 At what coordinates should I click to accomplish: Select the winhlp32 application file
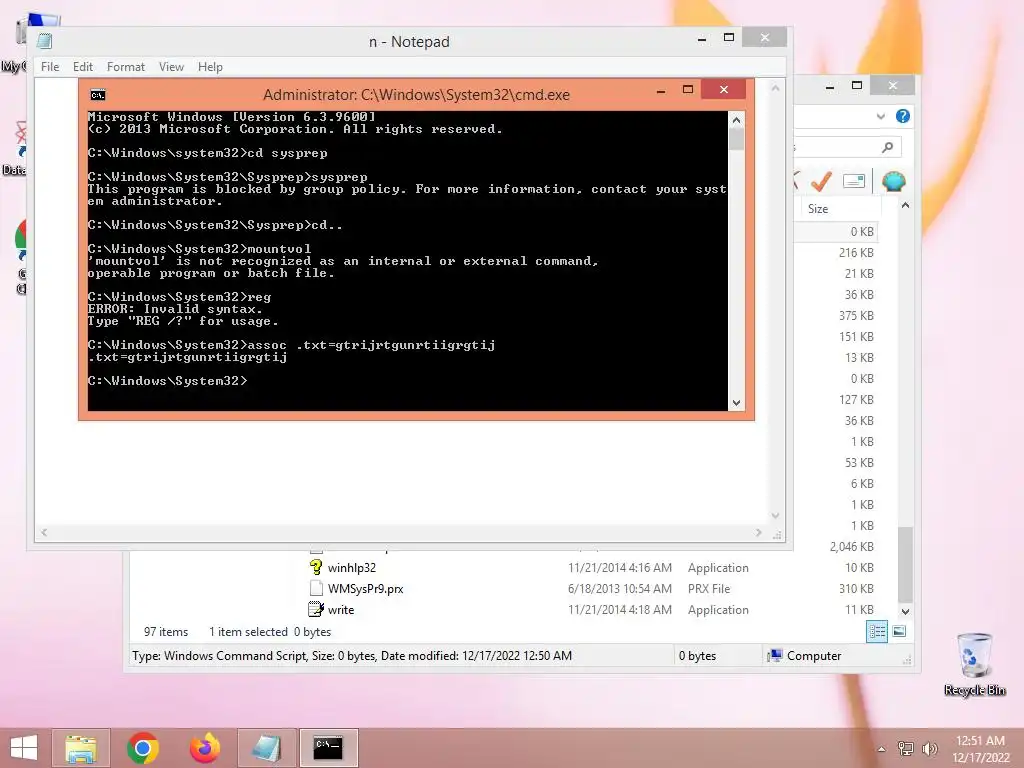pos(351,568)
